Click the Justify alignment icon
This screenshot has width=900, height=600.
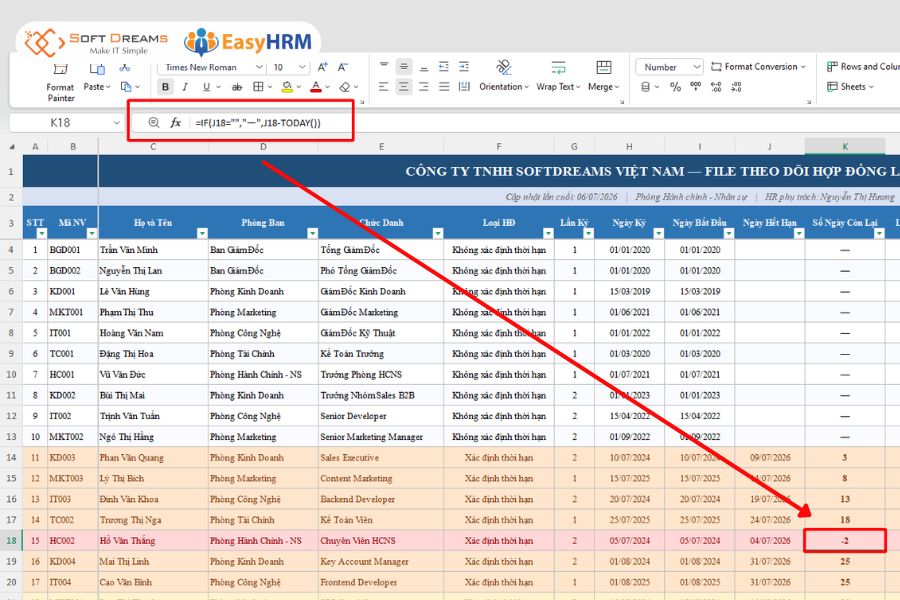444,87
